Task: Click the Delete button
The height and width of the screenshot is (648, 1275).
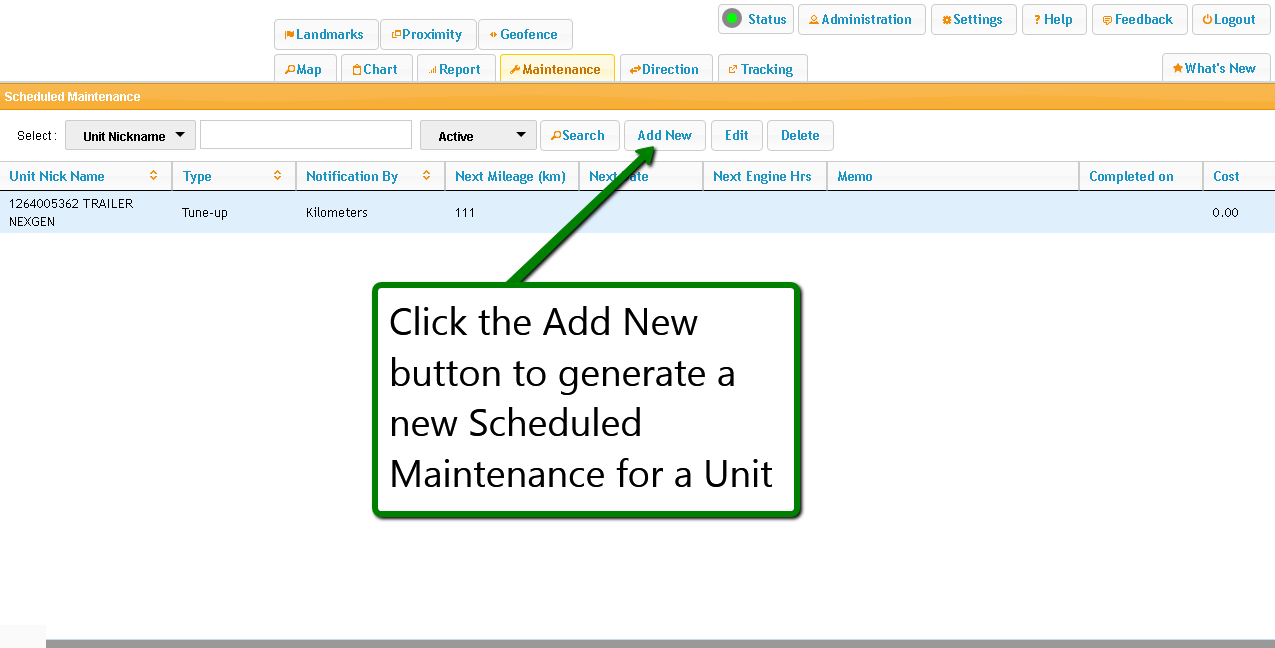Action: click(x=799, y=136)
